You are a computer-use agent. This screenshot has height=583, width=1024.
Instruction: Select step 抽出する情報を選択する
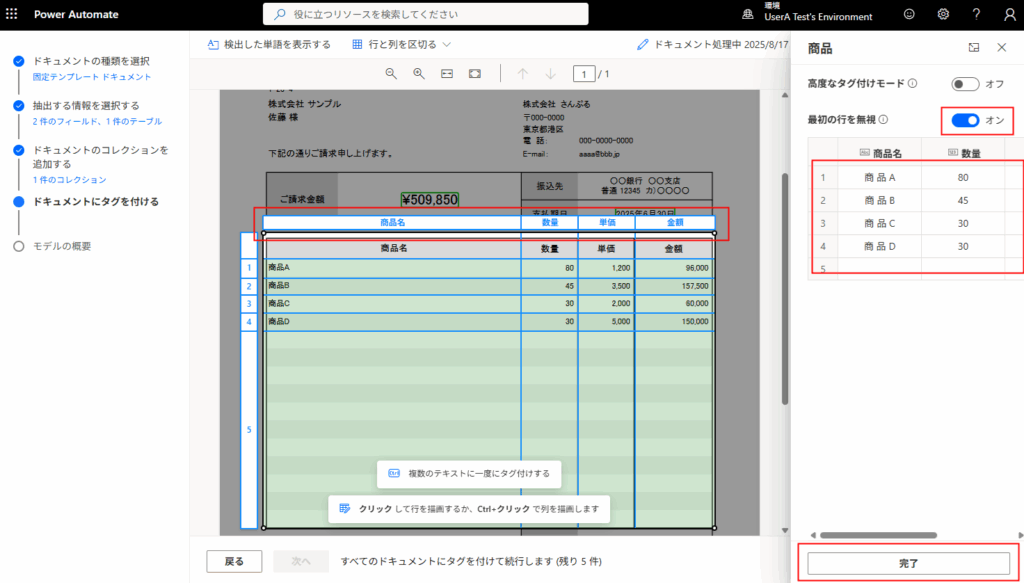(86, 105)
